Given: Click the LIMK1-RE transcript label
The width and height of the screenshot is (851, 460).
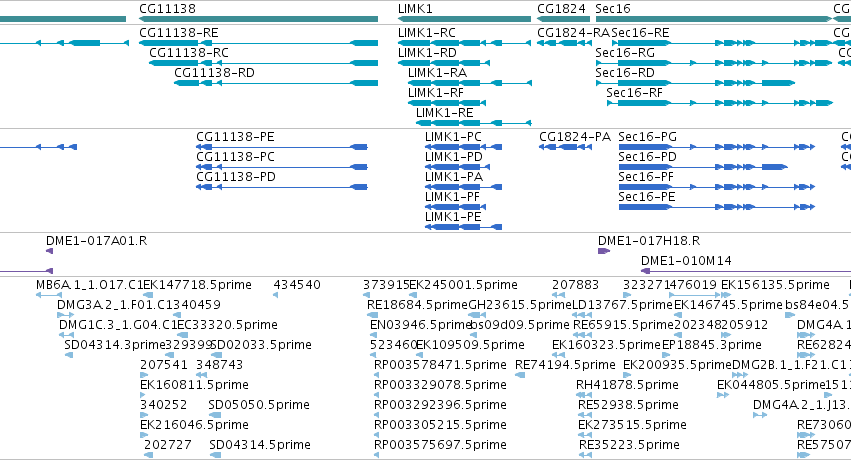Looking at the screenshot, I should click(444, 113).
